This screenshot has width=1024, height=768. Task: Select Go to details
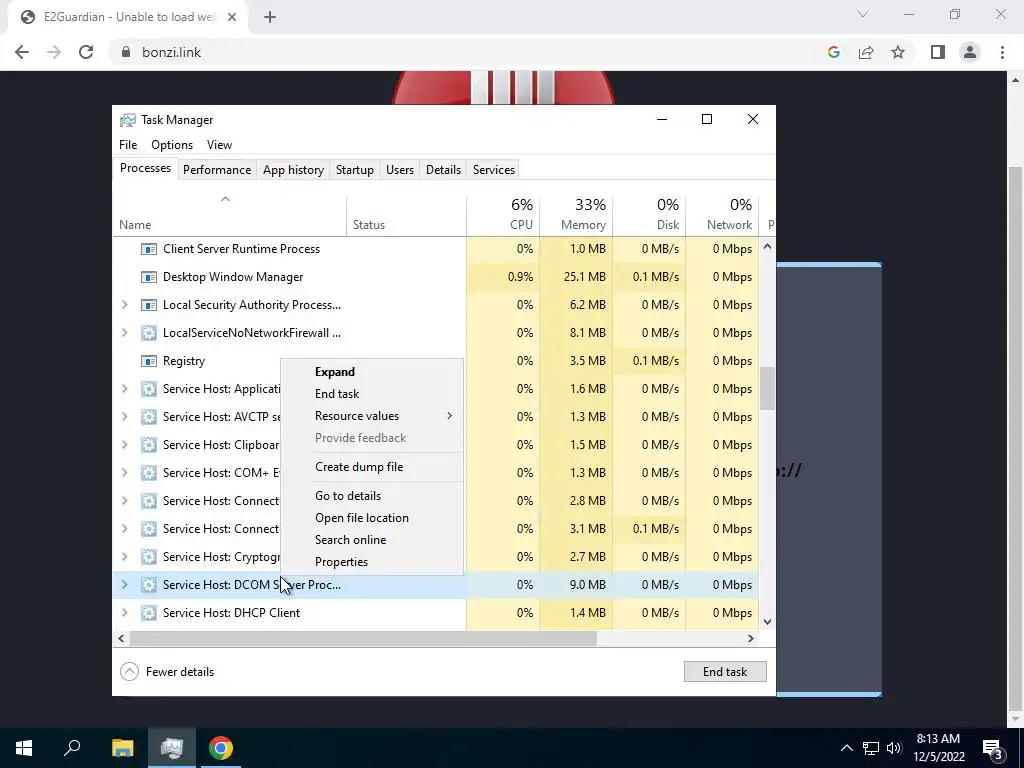coord(372,496)
